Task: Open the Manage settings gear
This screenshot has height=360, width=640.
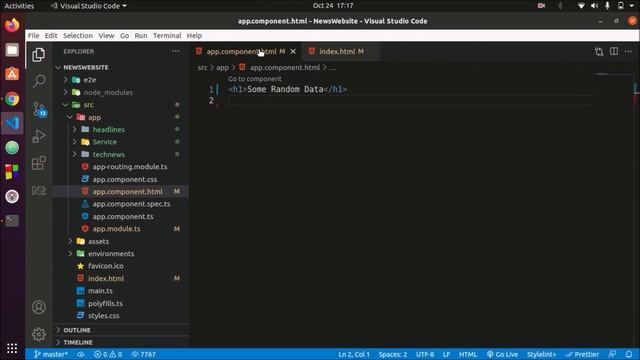Action: click(39, 334)
